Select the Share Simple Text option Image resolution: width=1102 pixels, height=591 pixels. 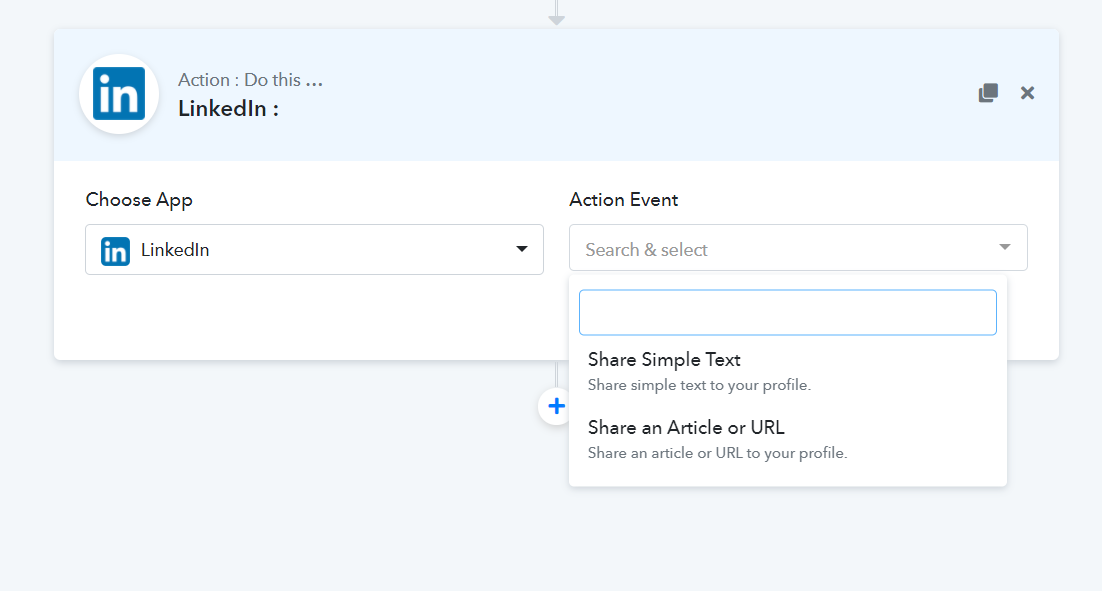coord(788,372)
